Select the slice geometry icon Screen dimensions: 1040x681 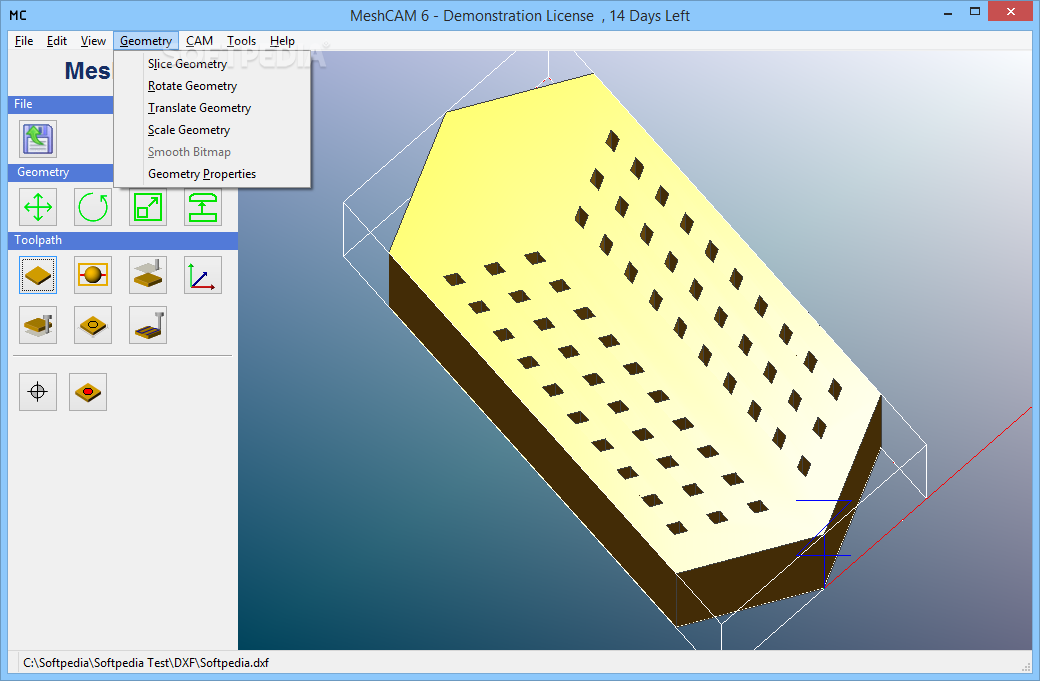(x=203, y=207)
